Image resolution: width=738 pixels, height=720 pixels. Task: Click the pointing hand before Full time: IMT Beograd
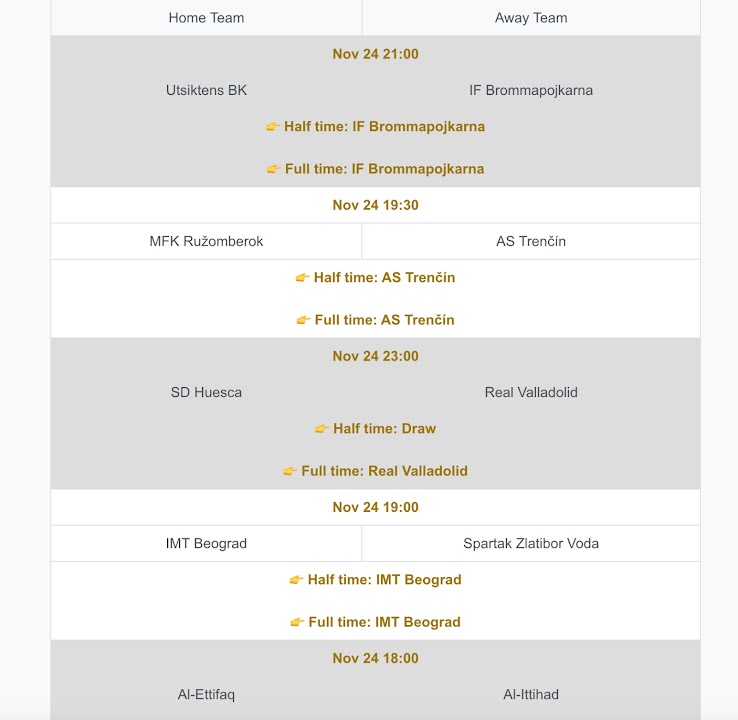click(x=297, y=622)
